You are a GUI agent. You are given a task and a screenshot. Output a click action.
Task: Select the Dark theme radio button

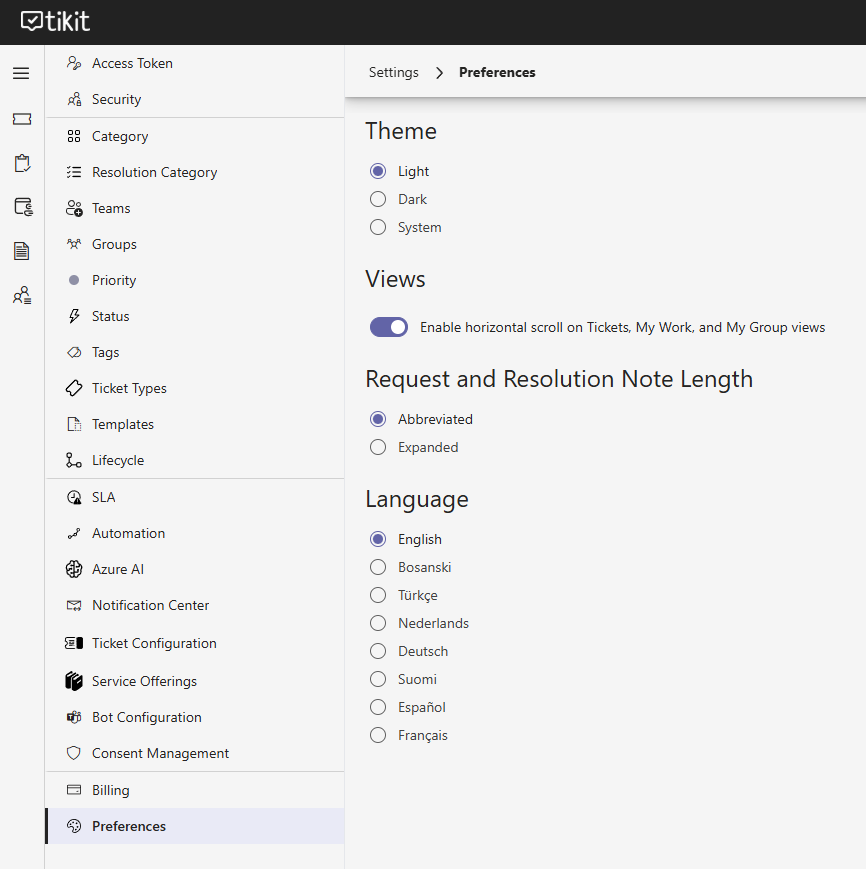[378, 199]
